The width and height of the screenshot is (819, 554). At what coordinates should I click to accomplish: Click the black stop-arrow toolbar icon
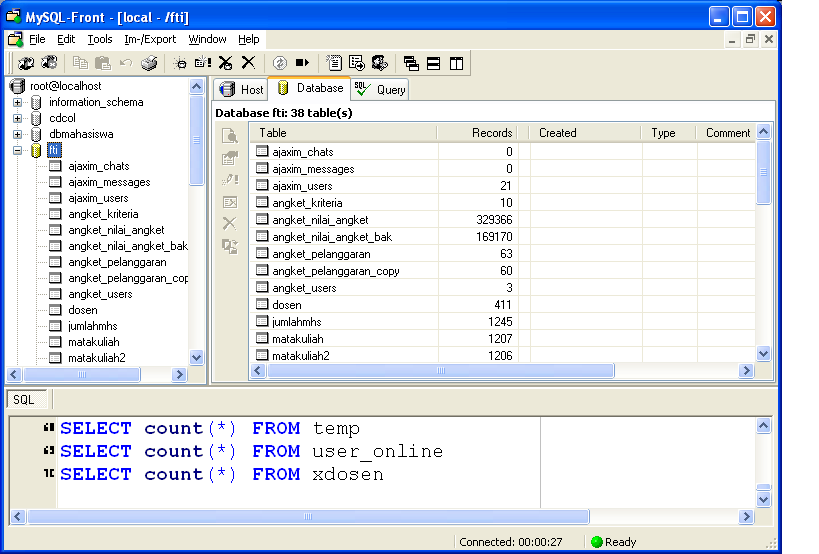[302, 63]
